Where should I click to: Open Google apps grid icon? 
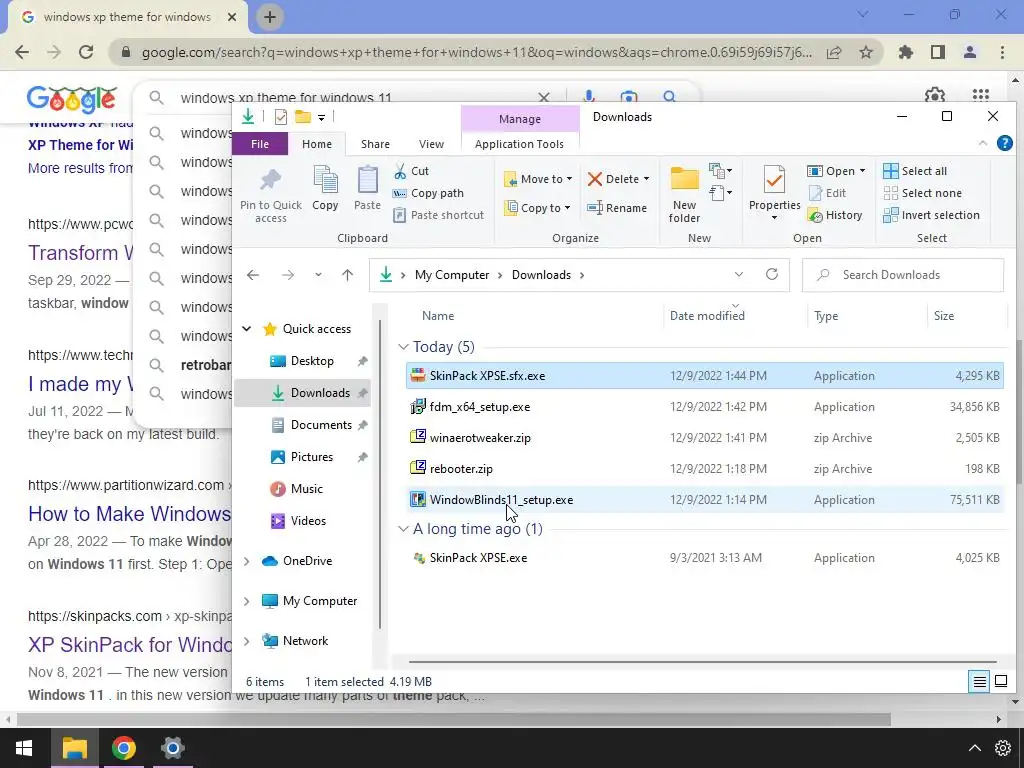[x=980, y=95]
